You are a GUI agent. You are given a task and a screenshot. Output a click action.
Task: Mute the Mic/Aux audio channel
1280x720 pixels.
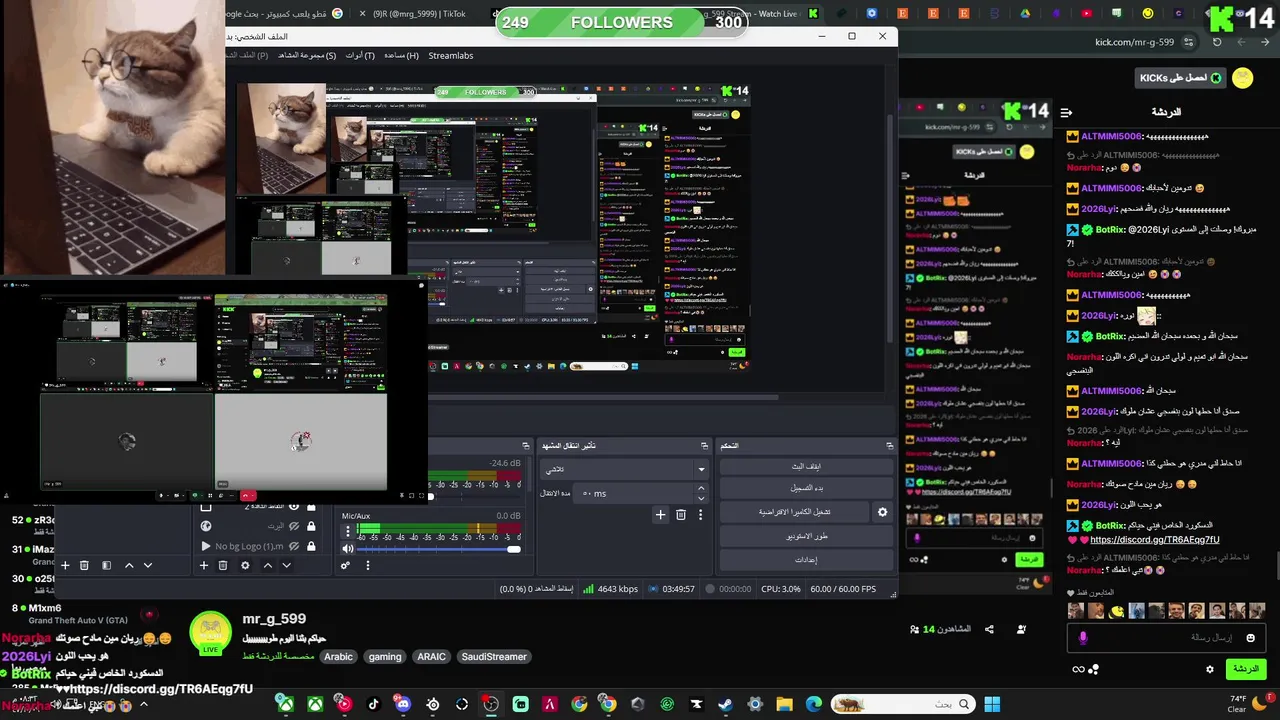click(348, 549)
